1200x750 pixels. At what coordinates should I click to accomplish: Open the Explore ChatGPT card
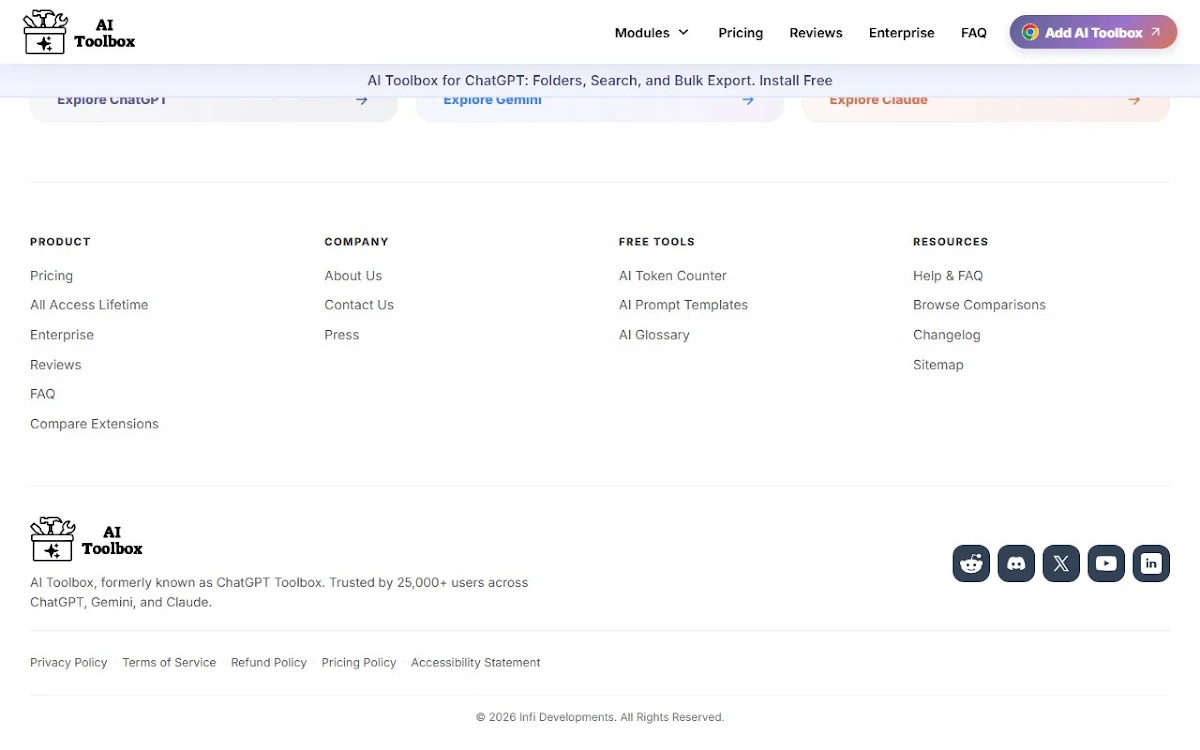214,108
